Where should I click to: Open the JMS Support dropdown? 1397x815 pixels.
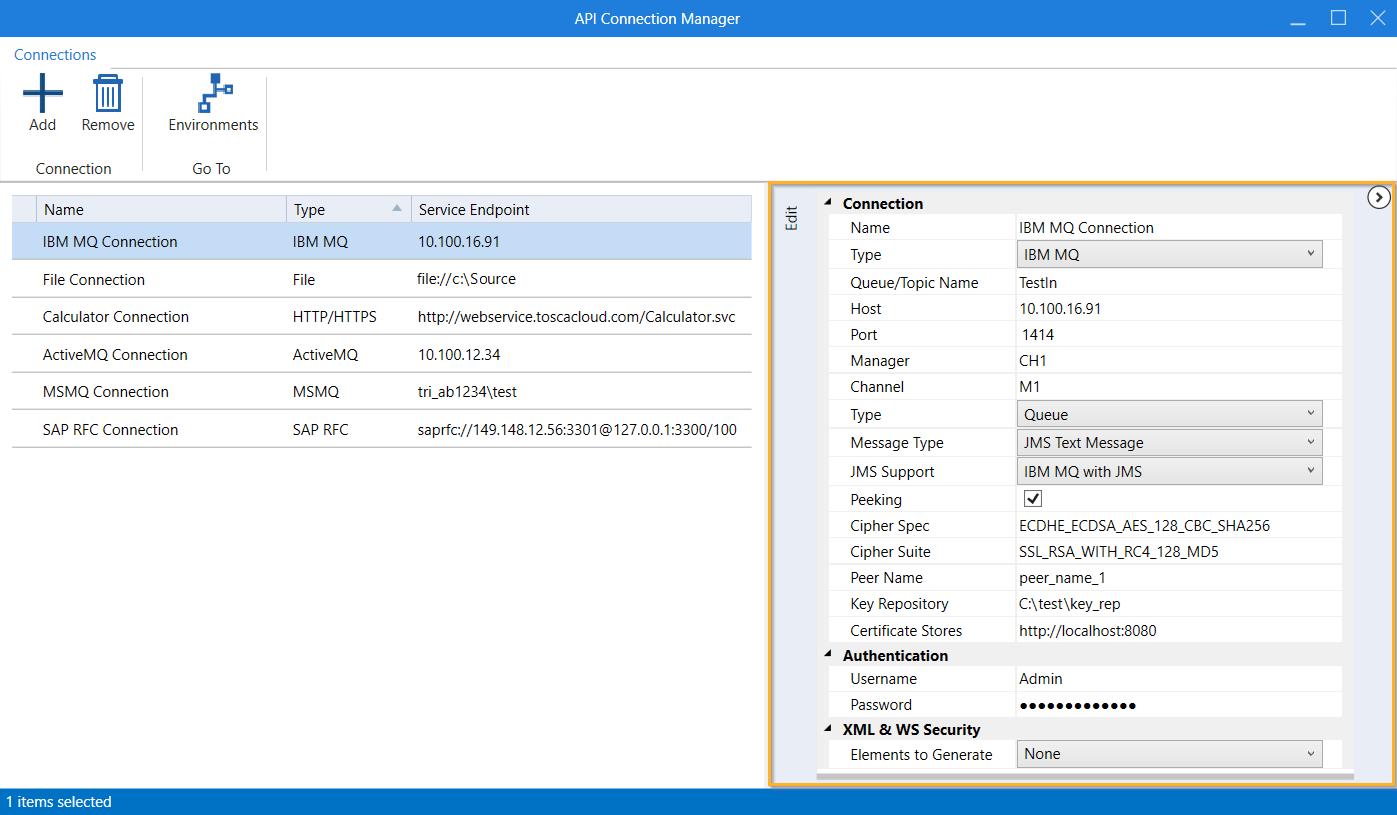click(1169, 472)
